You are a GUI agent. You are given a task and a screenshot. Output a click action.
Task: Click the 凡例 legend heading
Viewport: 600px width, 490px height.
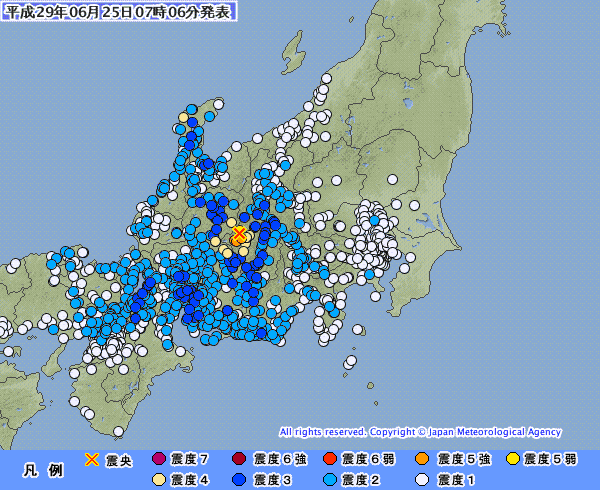tap(43, 470)
